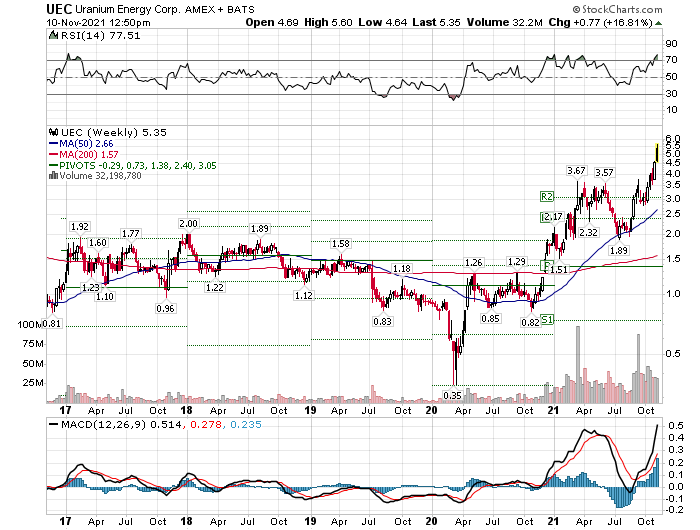700x530 pixels.
Task: Click the 50M volume axis label
Action: (33, 363)
